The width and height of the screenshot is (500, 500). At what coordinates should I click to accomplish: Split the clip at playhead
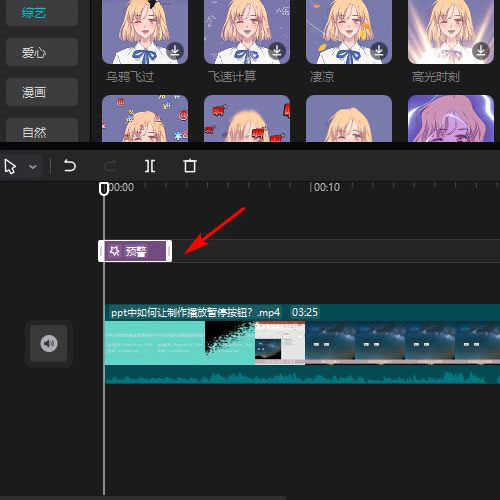150,166
